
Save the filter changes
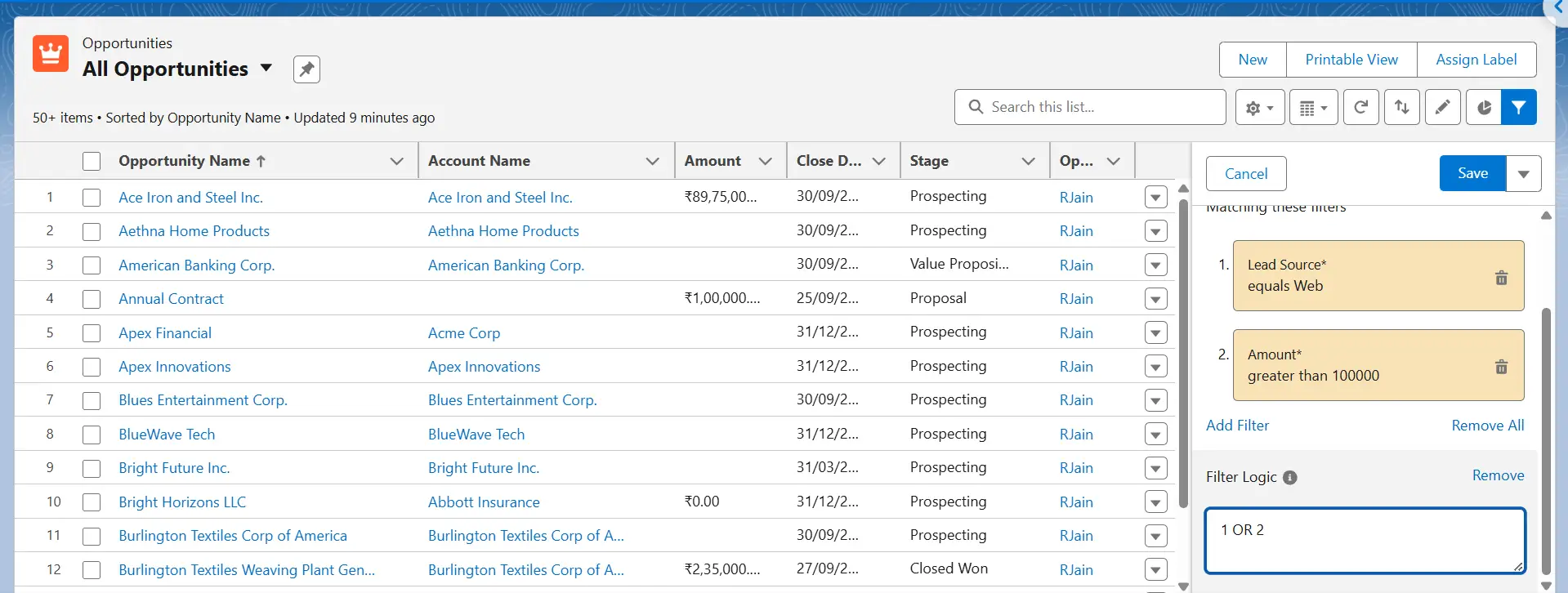click(x=1472, y=173)
